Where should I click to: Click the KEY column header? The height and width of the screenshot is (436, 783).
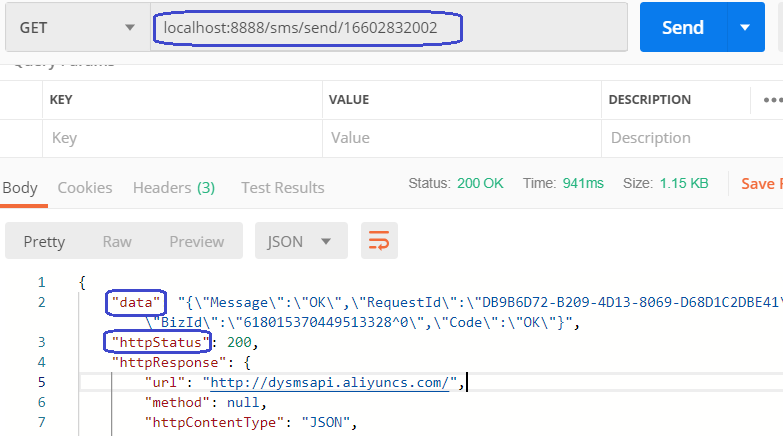[61, 100]
